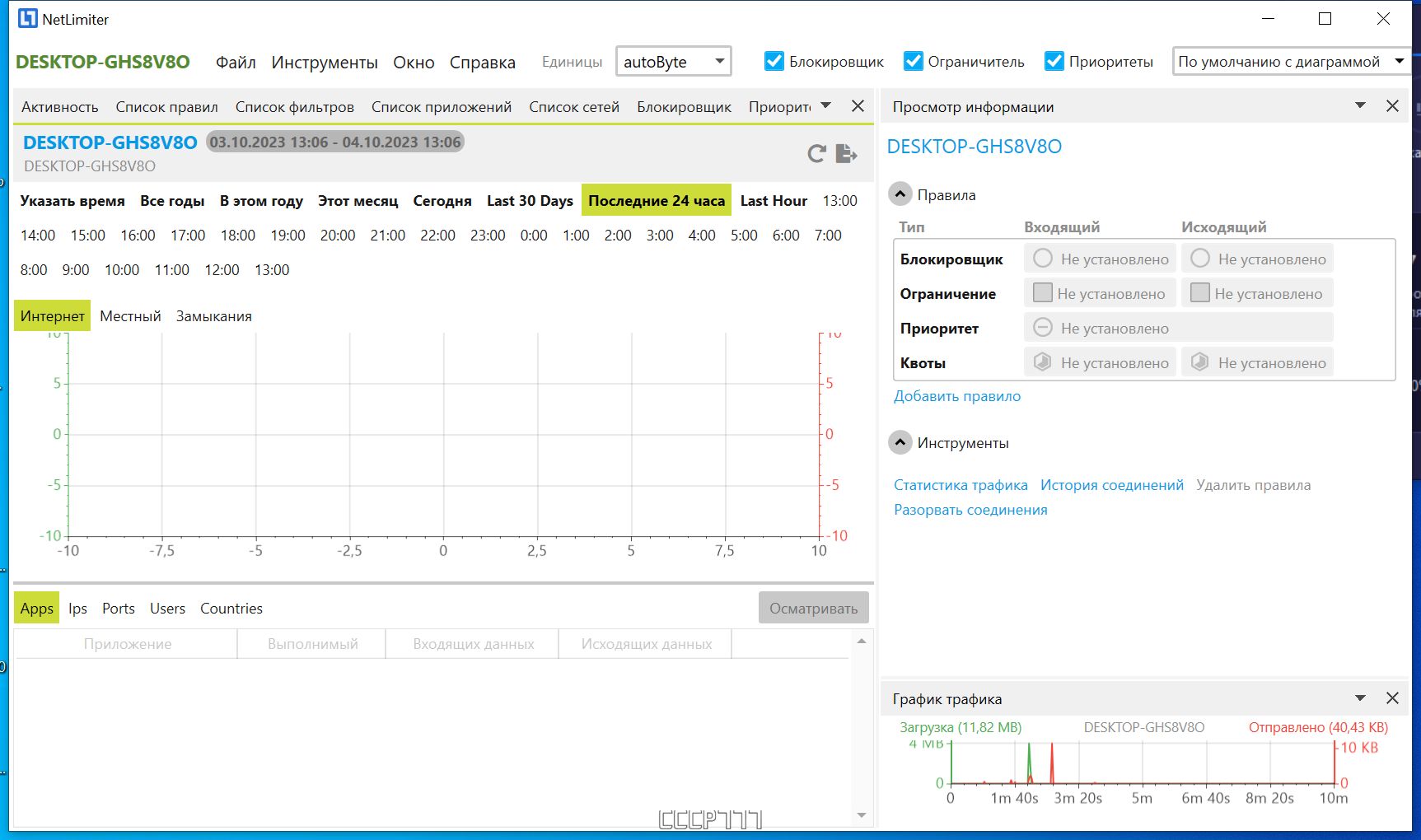Check outgoing Ограничение checkbox
The height and width of the screenshot is (840, 1421).
pyautogui.click(x=1199, y=293)
